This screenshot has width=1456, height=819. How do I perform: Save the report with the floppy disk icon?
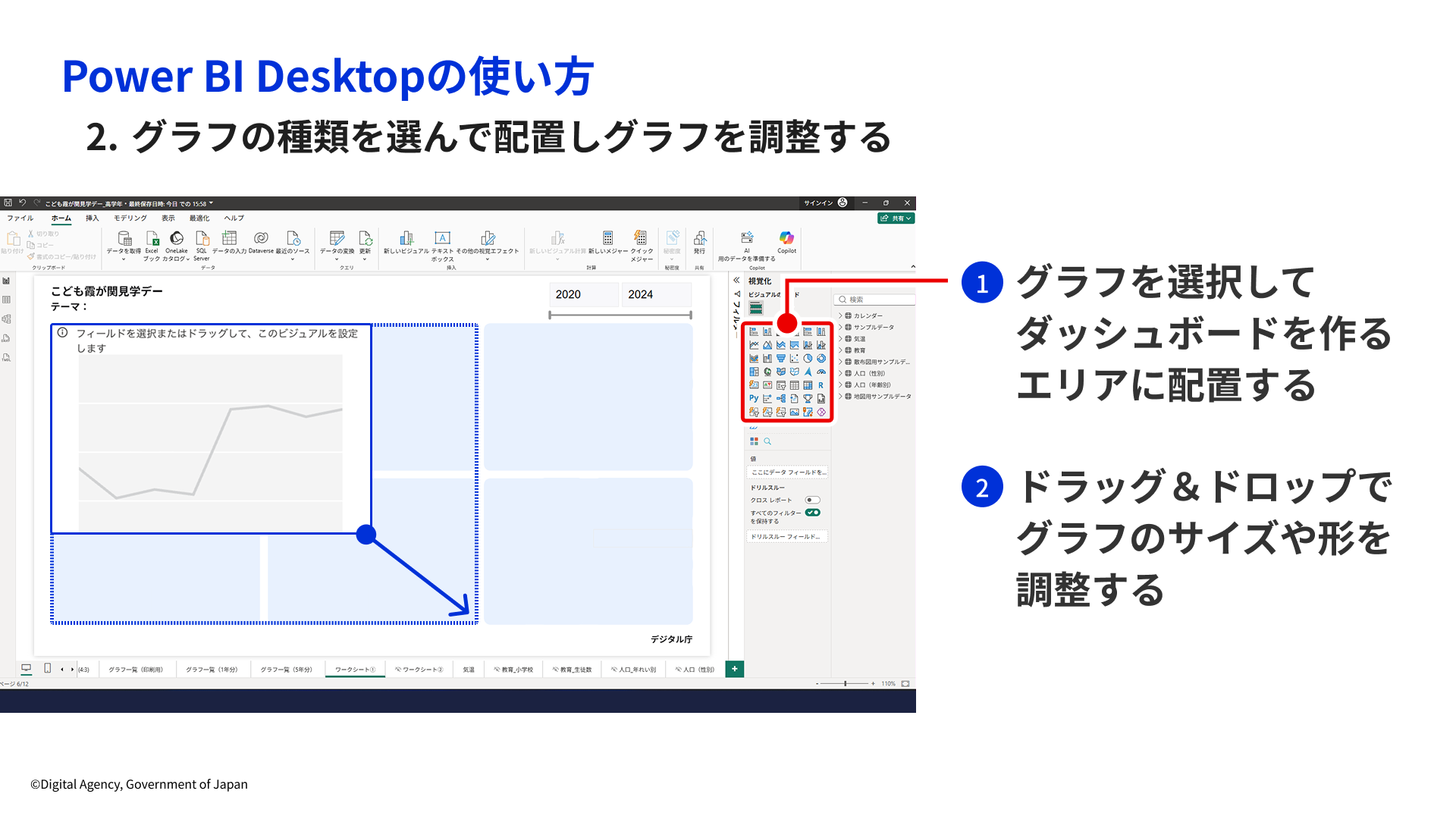[x=8, y=202]
